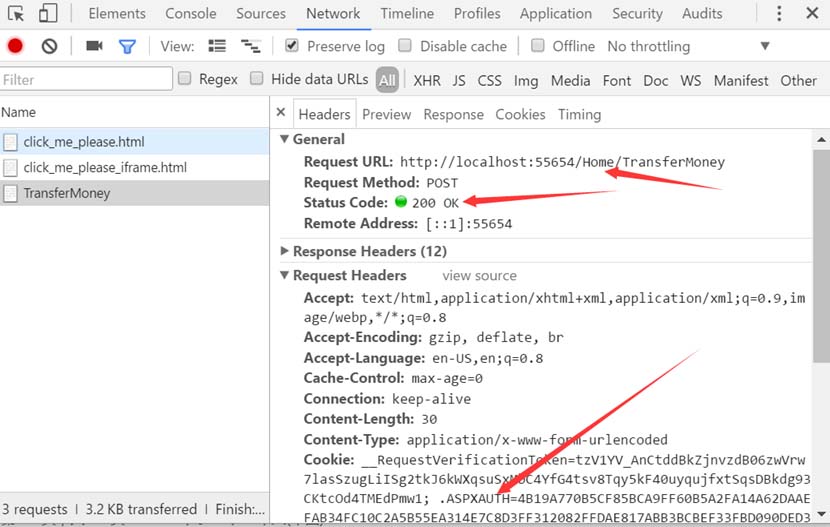This screenshot has width=830, height=527.
Task: Select the click_me_please_iframe.html request row
Action: click(134, 168)
